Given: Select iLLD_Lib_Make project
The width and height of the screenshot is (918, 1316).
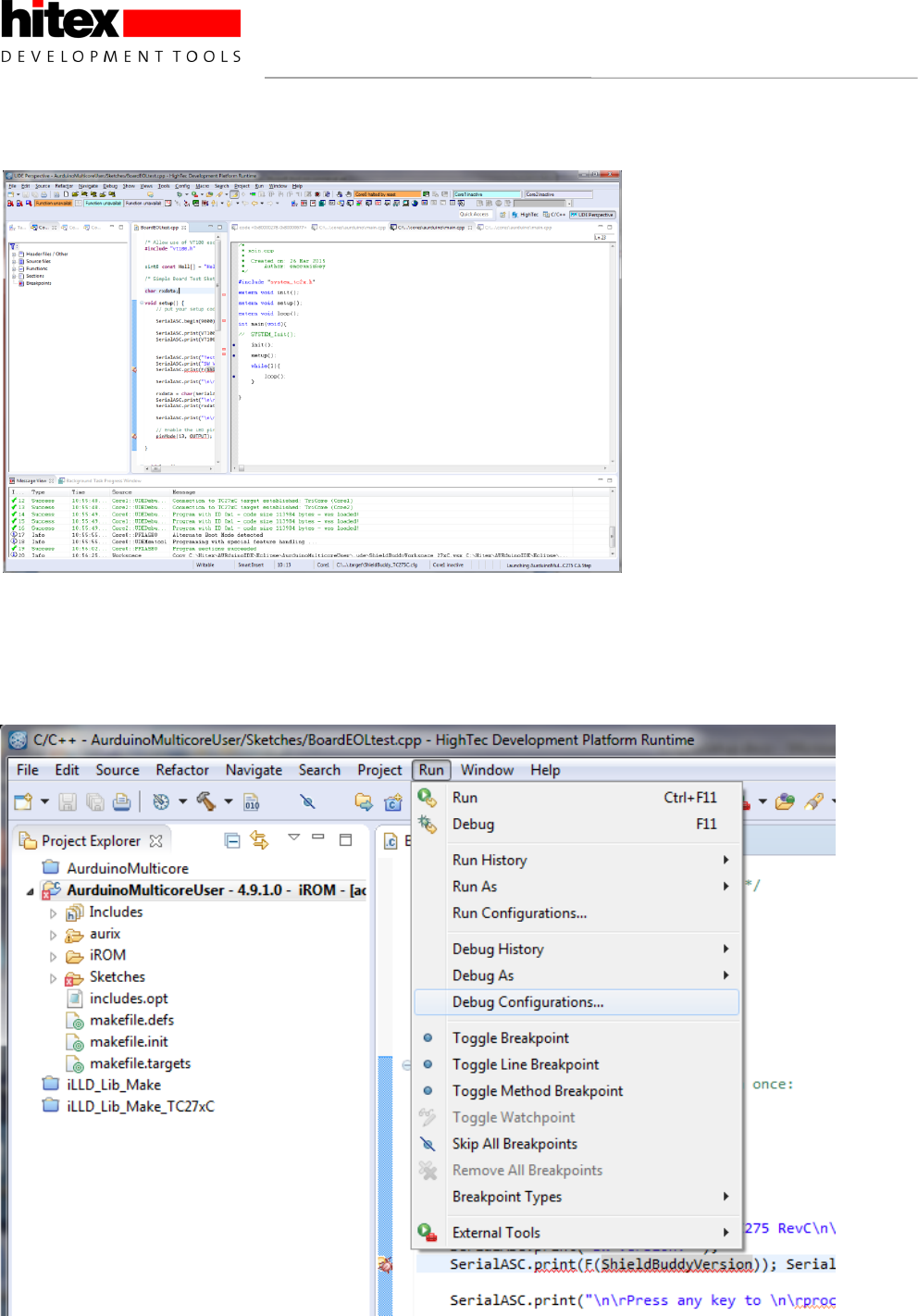Looking at the screenshot, I should tap(114, 1085).
